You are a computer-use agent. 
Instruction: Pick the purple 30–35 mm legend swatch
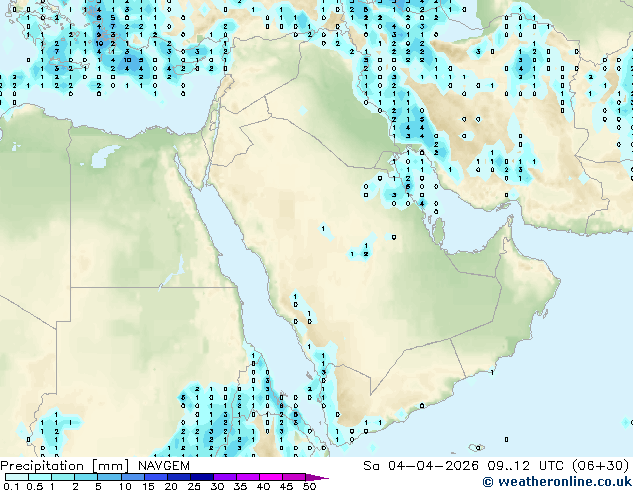point(224,477)
